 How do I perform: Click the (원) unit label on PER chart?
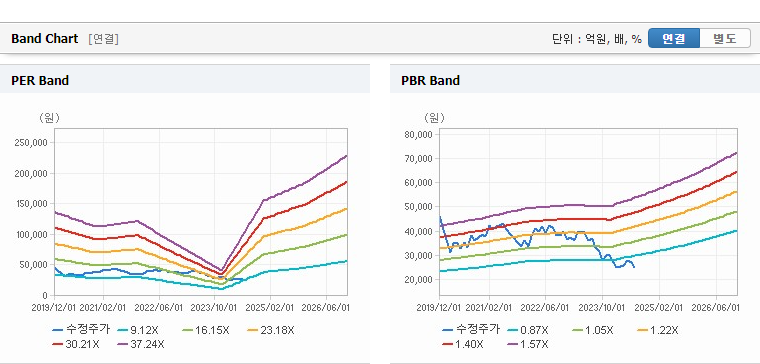49,118
